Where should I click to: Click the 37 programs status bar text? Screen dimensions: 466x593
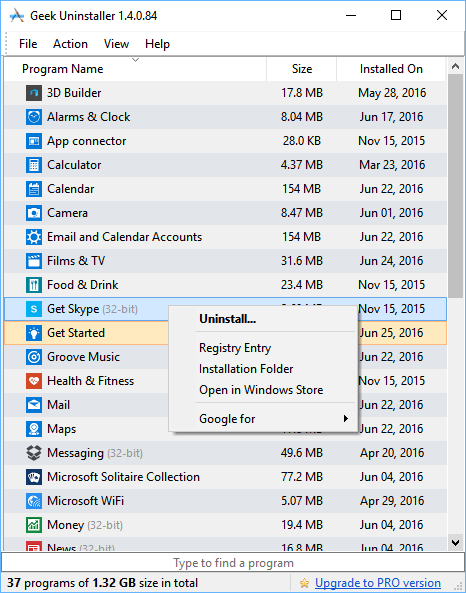point(102,583)
